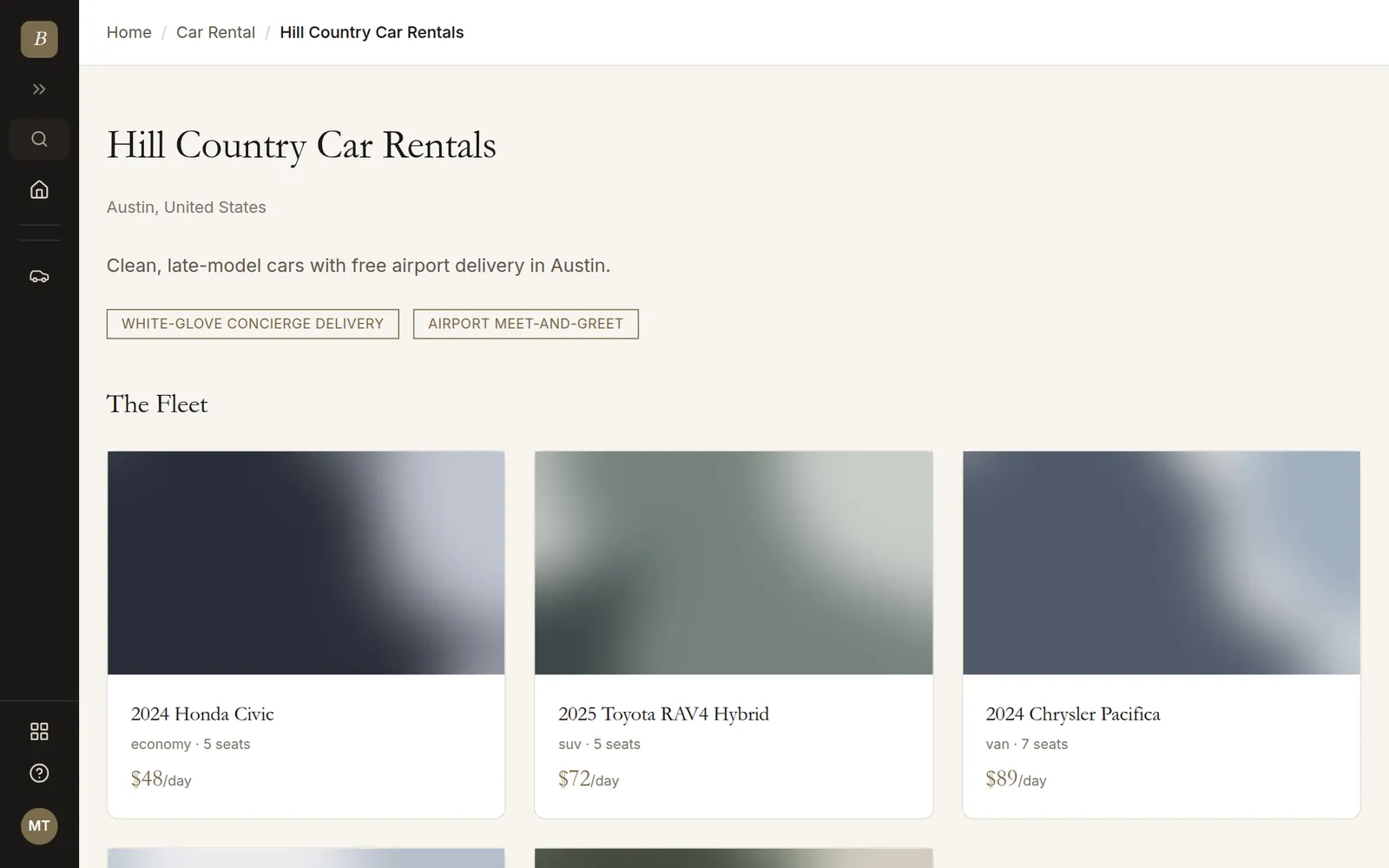Click the 'van · 7 seats' text
1389x868 pixels.
[1027, 744]
